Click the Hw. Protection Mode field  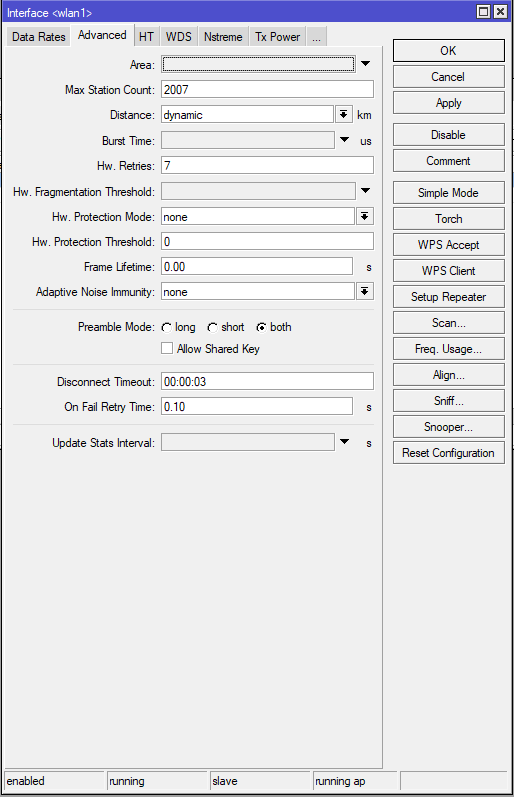tap(258, 217)
